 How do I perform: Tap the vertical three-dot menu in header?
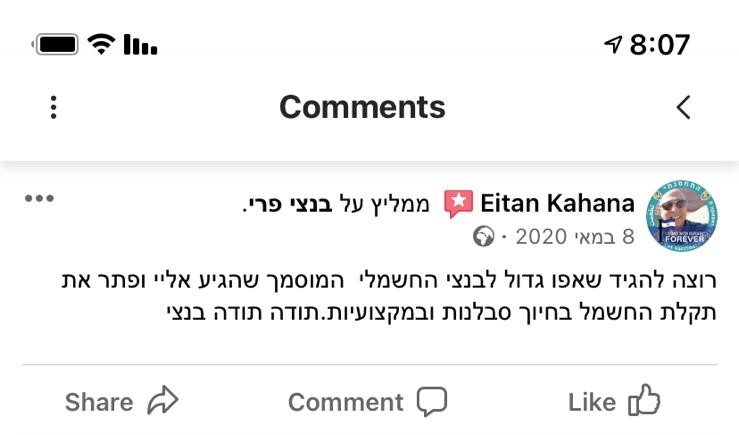pos(54,108)
